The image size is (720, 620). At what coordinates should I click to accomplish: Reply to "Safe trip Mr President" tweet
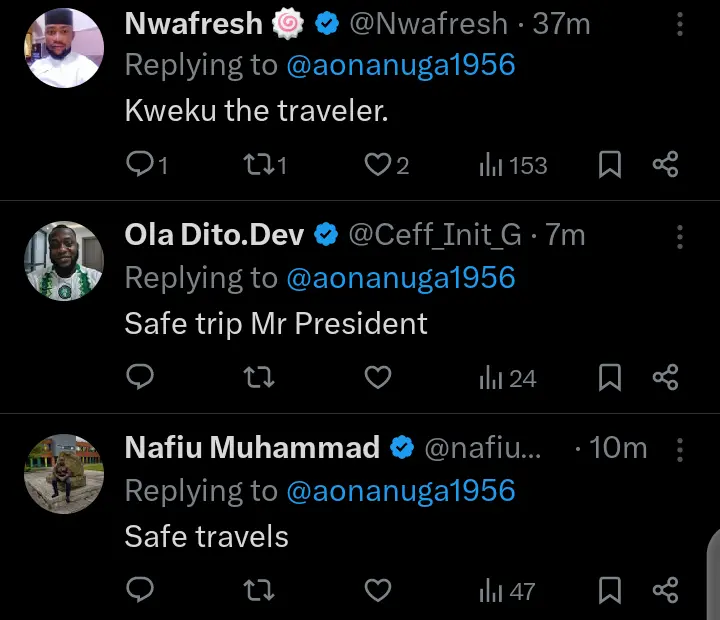click(140, 378)
